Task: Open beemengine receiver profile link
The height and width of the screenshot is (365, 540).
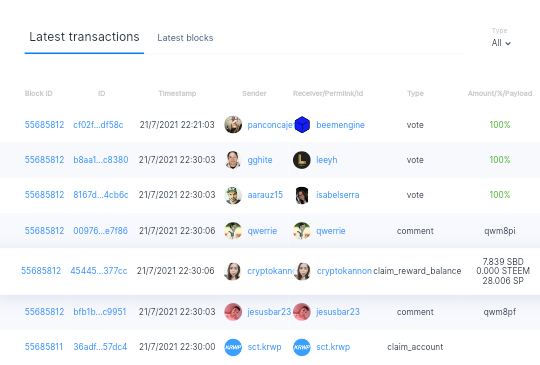Action: click(340, 125)
